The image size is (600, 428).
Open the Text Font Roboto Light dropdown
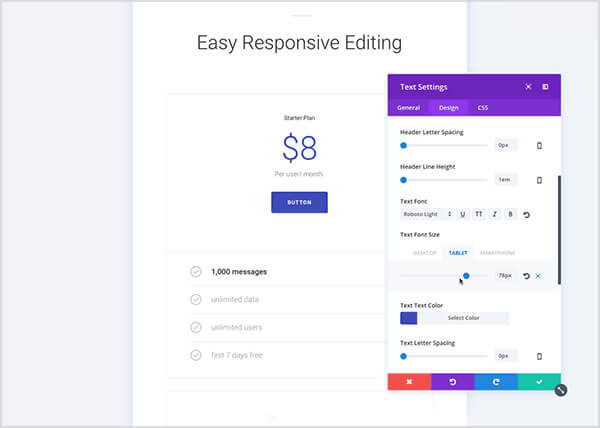[427, 214]
